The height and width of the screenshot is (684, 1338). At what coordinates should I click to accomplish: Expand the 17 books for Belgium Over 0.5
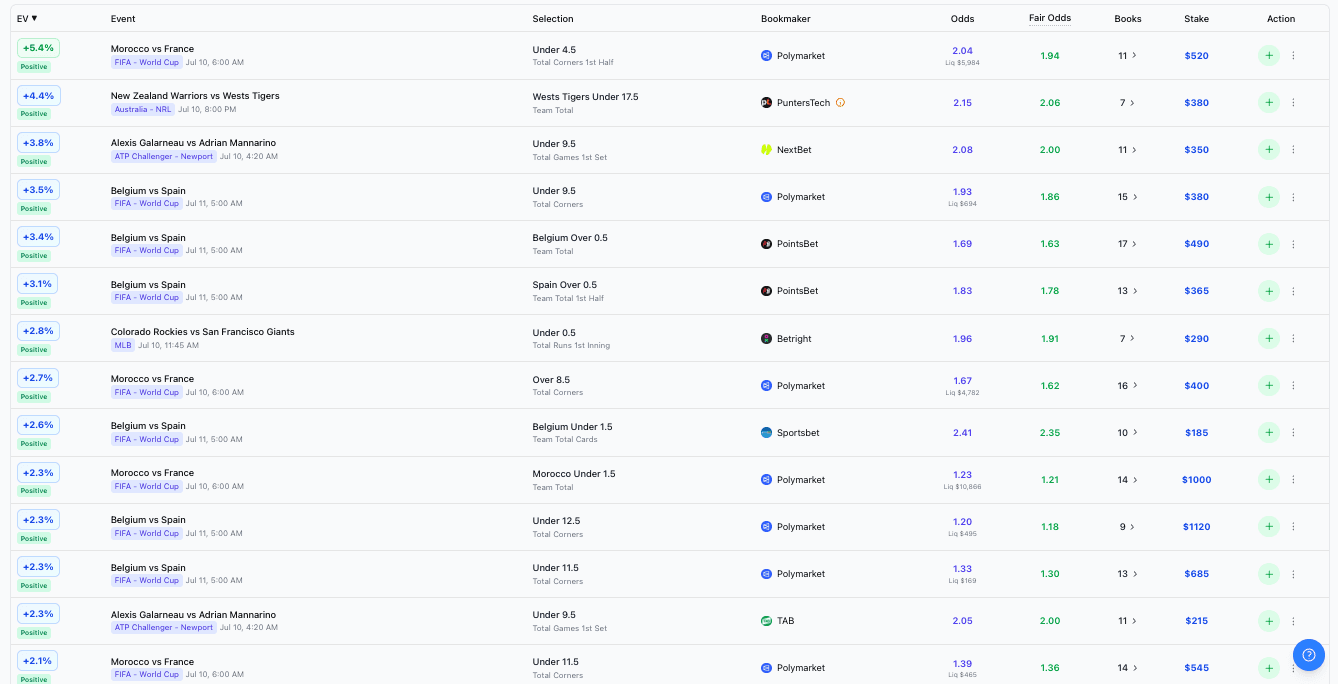[x=1128, y=244]
